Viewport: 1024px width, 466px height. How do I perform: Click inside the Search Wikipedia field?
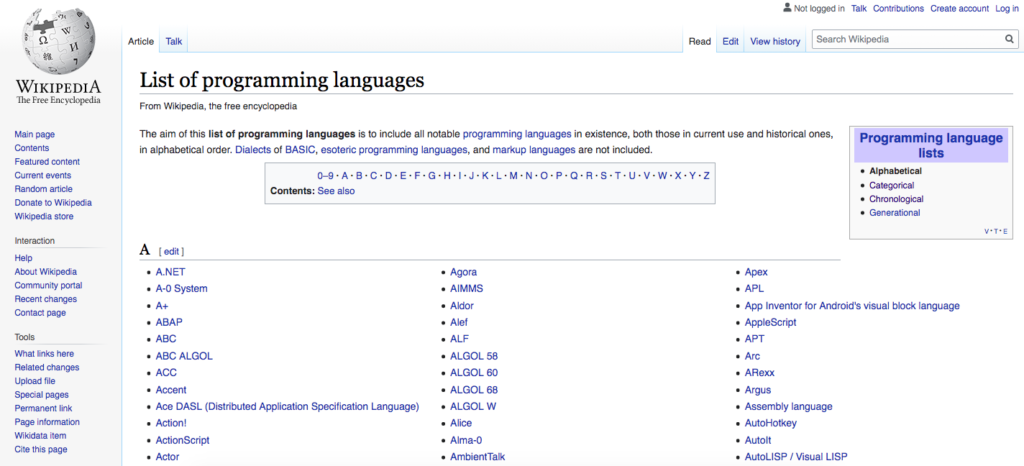pyautogui.click(x=905, y=40)
